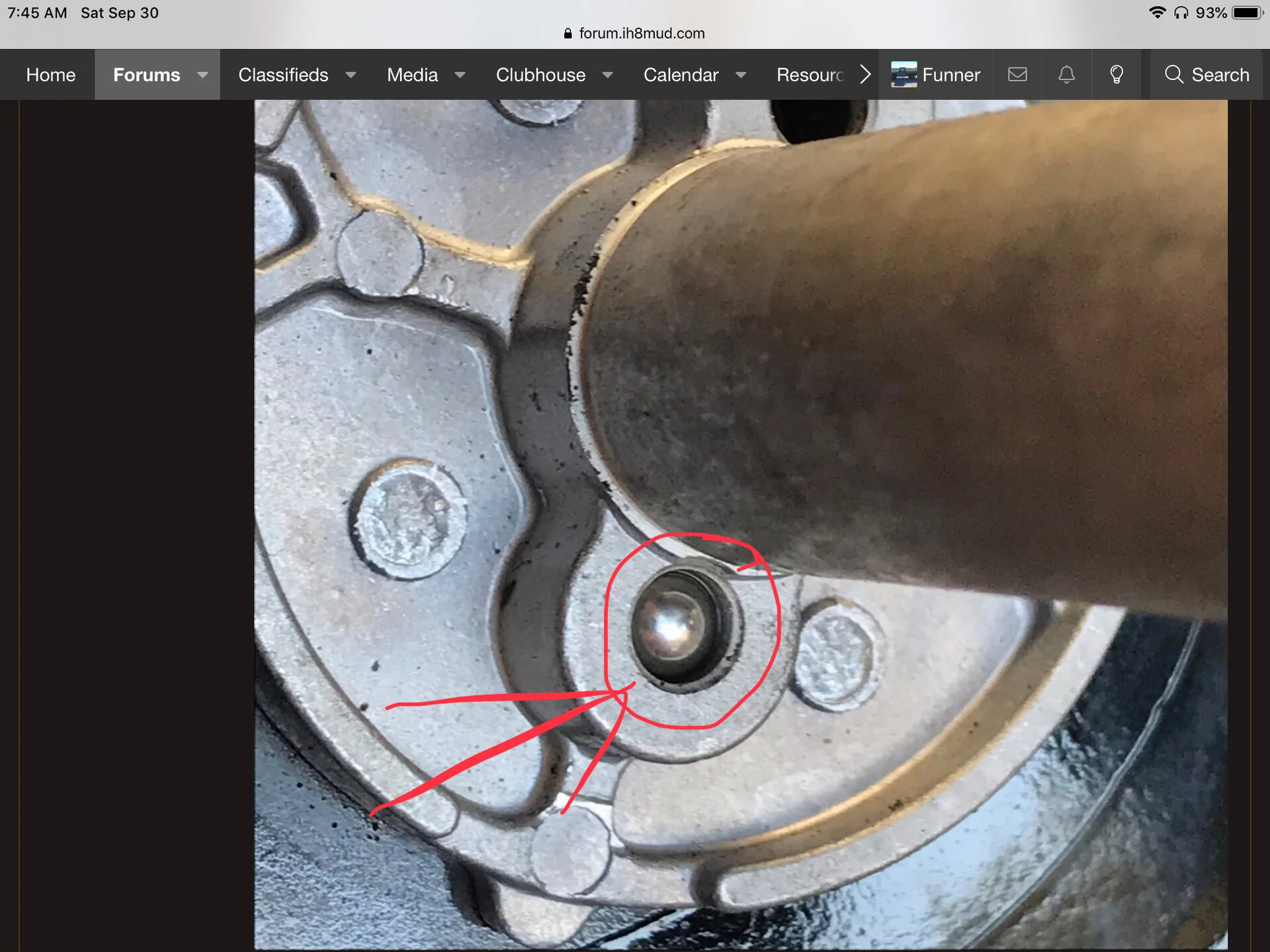This screenshot has height=952, width=1270.
Task: Expand the Media dropdown arrow
Action: pyautogui.click(x=460, y=75)
